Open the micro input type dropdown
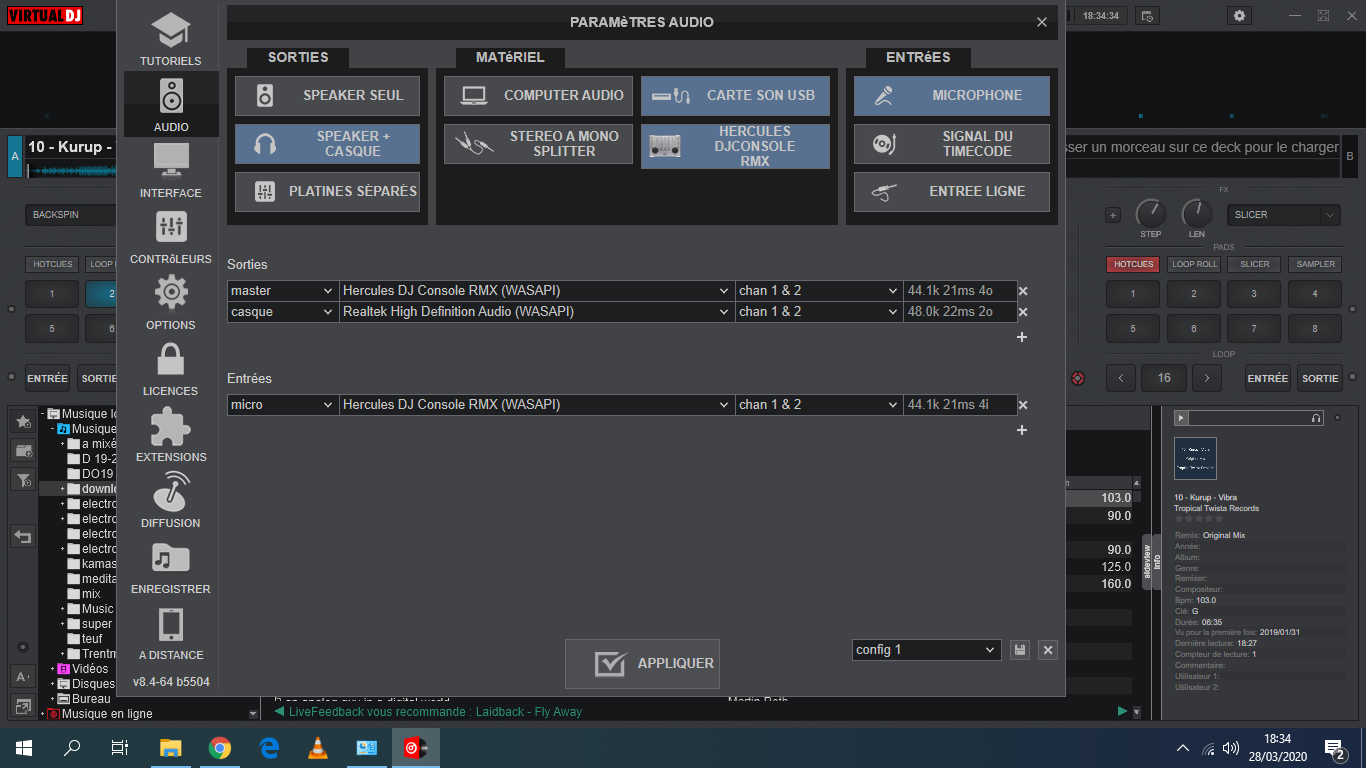The height and width of the screenshot is (768, 1366). [283, 405]
